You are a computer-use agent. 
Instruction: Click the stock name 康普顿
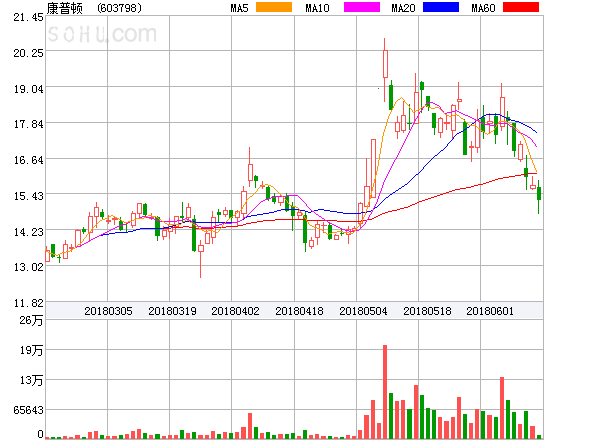(x=64, y=8)
